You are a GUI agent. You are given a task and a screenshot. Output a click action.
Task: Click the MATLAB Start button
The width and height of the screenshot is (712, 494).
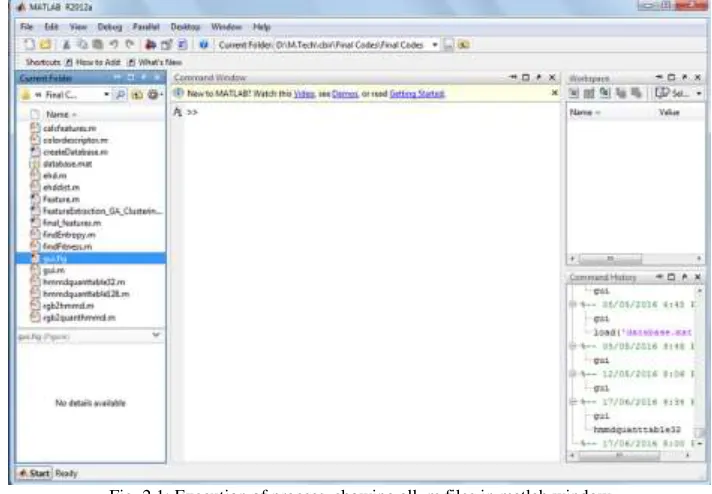pos(34,473)
